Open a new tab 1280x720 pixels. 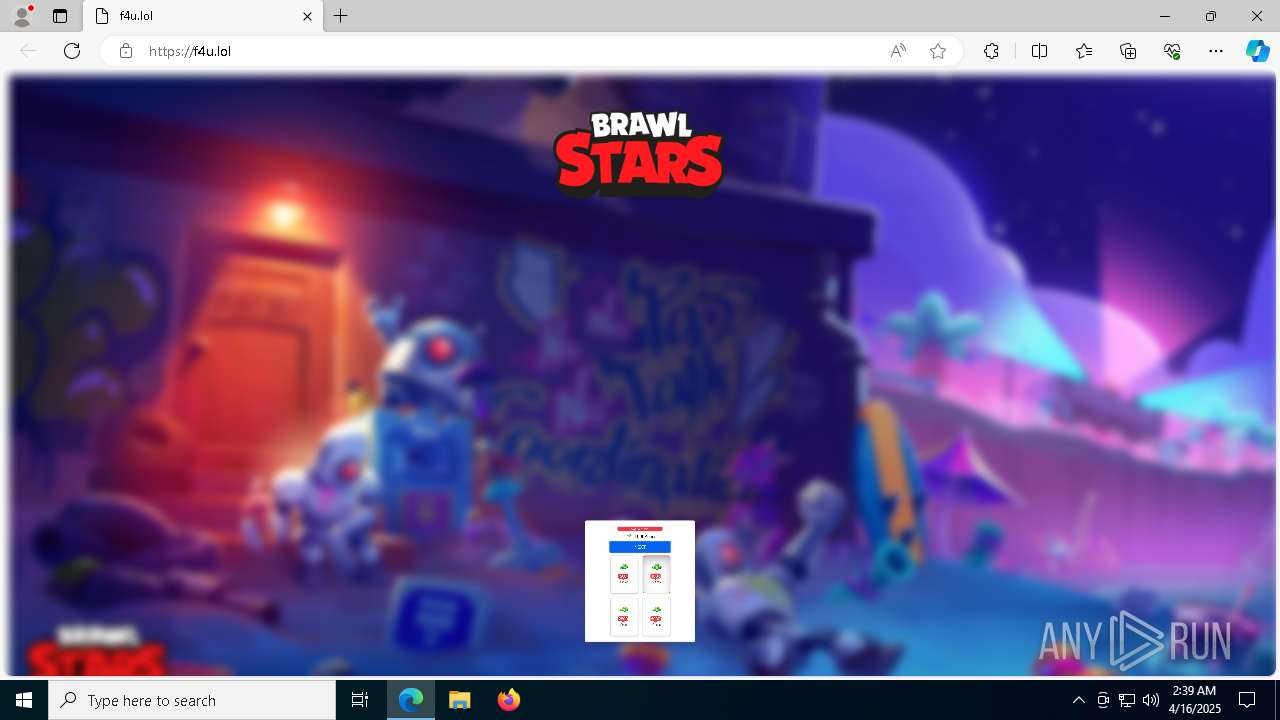tap(341, 16)
